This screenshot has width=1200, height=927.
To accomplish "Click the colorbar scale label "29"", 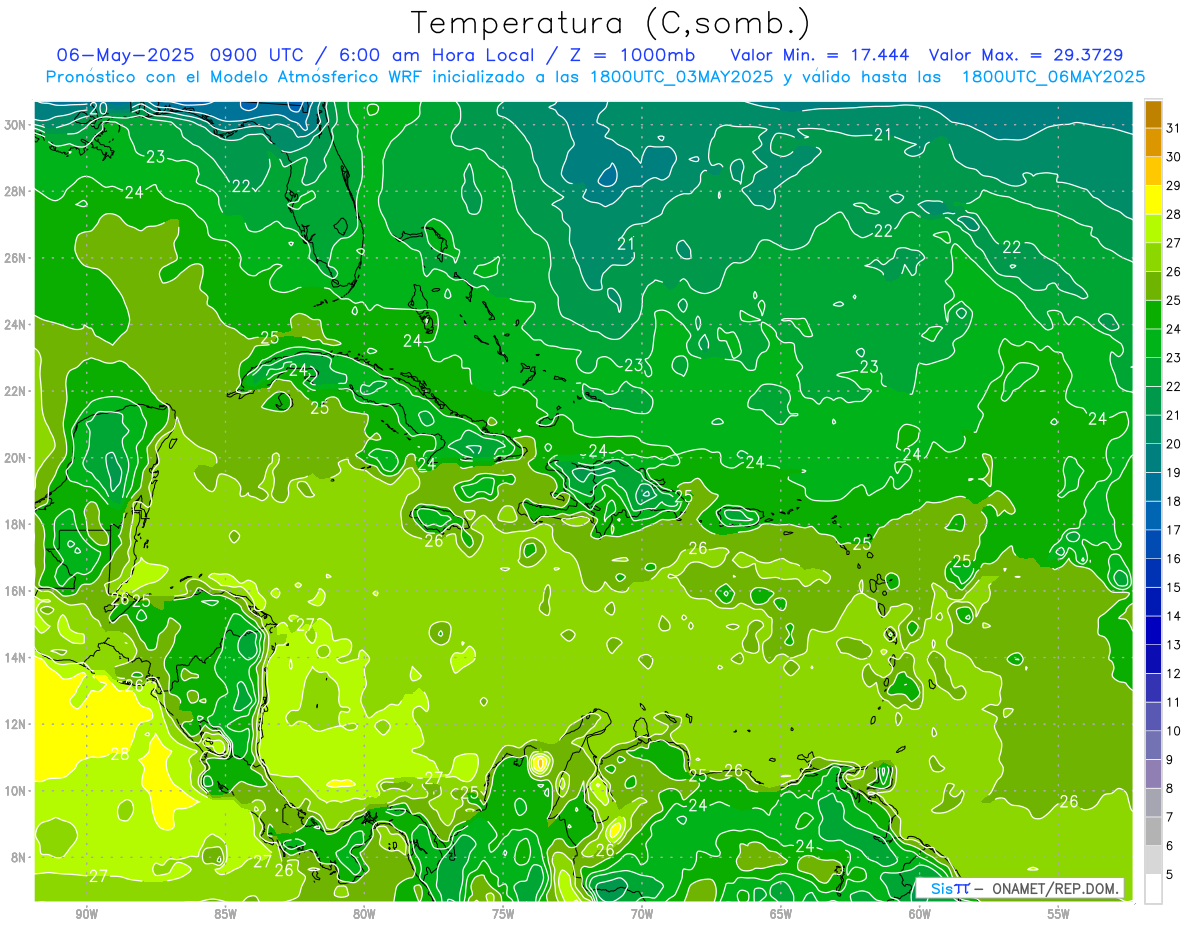I will (1174, 185).
